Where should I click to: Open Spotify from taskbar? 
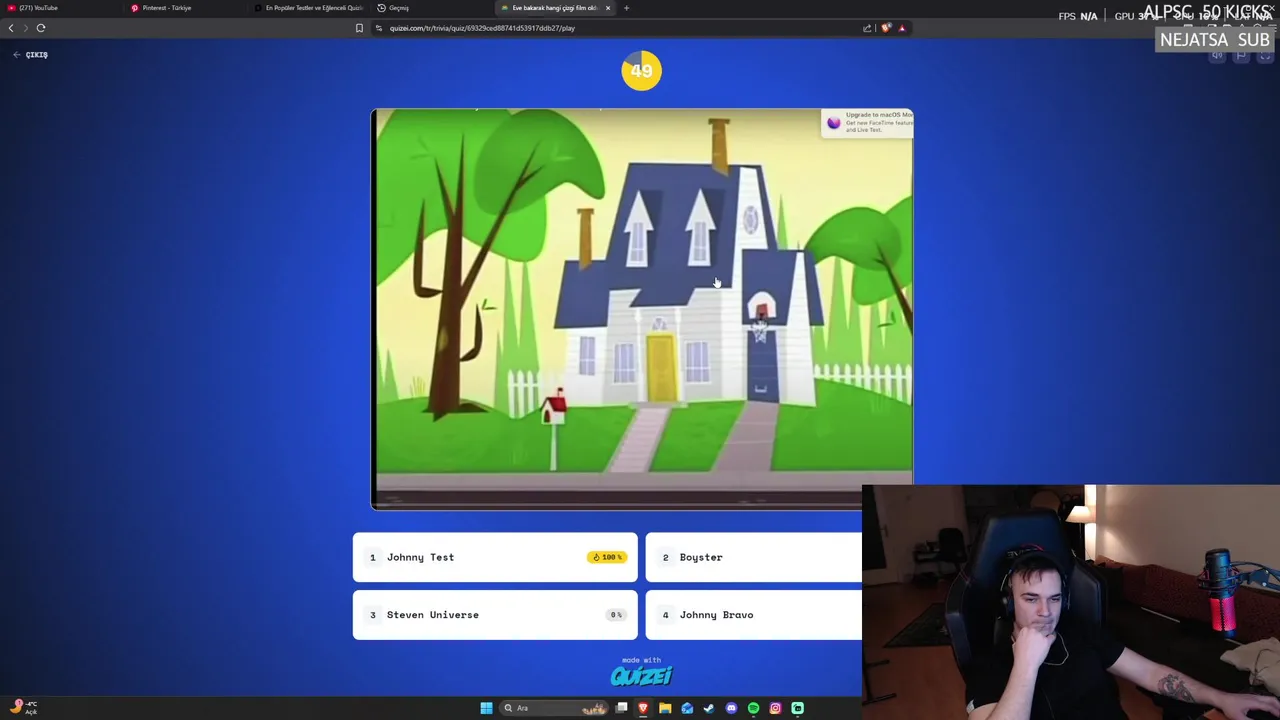click(753, 708)
